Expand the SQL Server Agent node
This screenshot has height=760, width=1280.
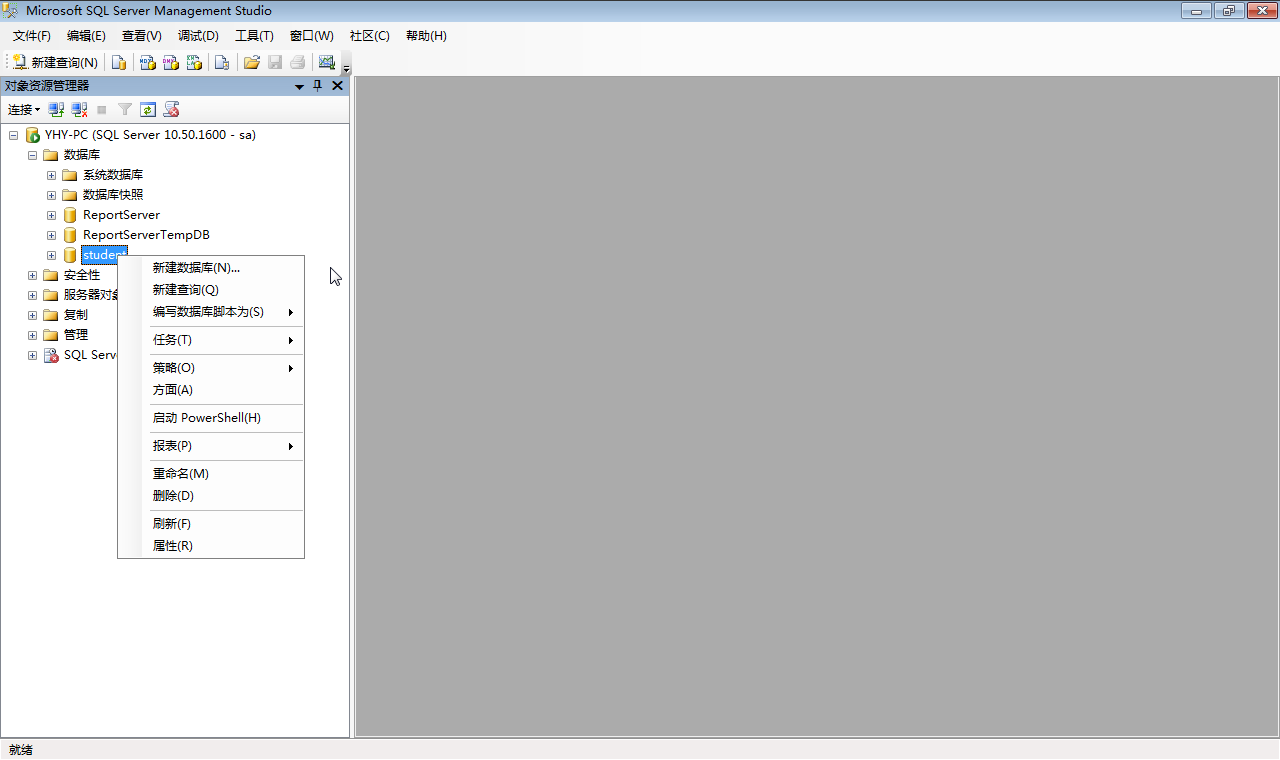pyautogui.click(x=32, y=355)
